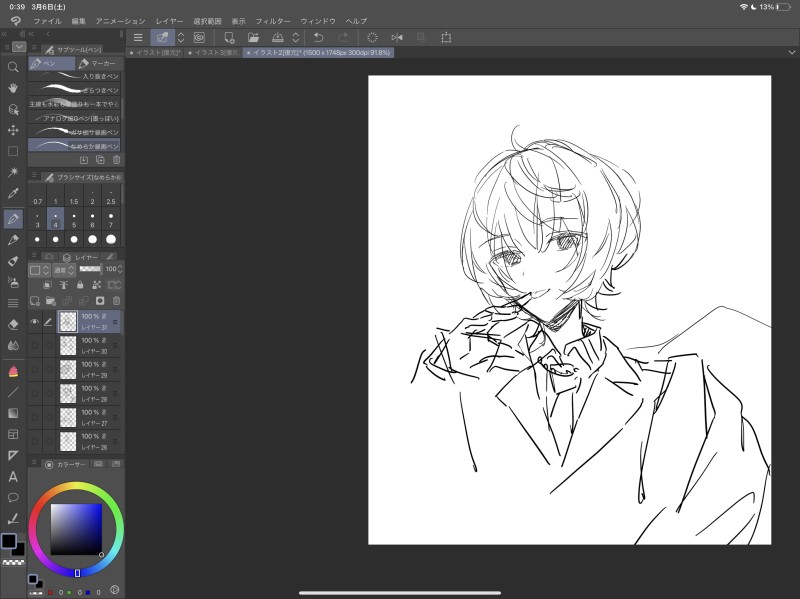Toggle clip to layer below icon
Image resolution: width=800 pixels, height=599 pixels.
(x=47, y=285)
